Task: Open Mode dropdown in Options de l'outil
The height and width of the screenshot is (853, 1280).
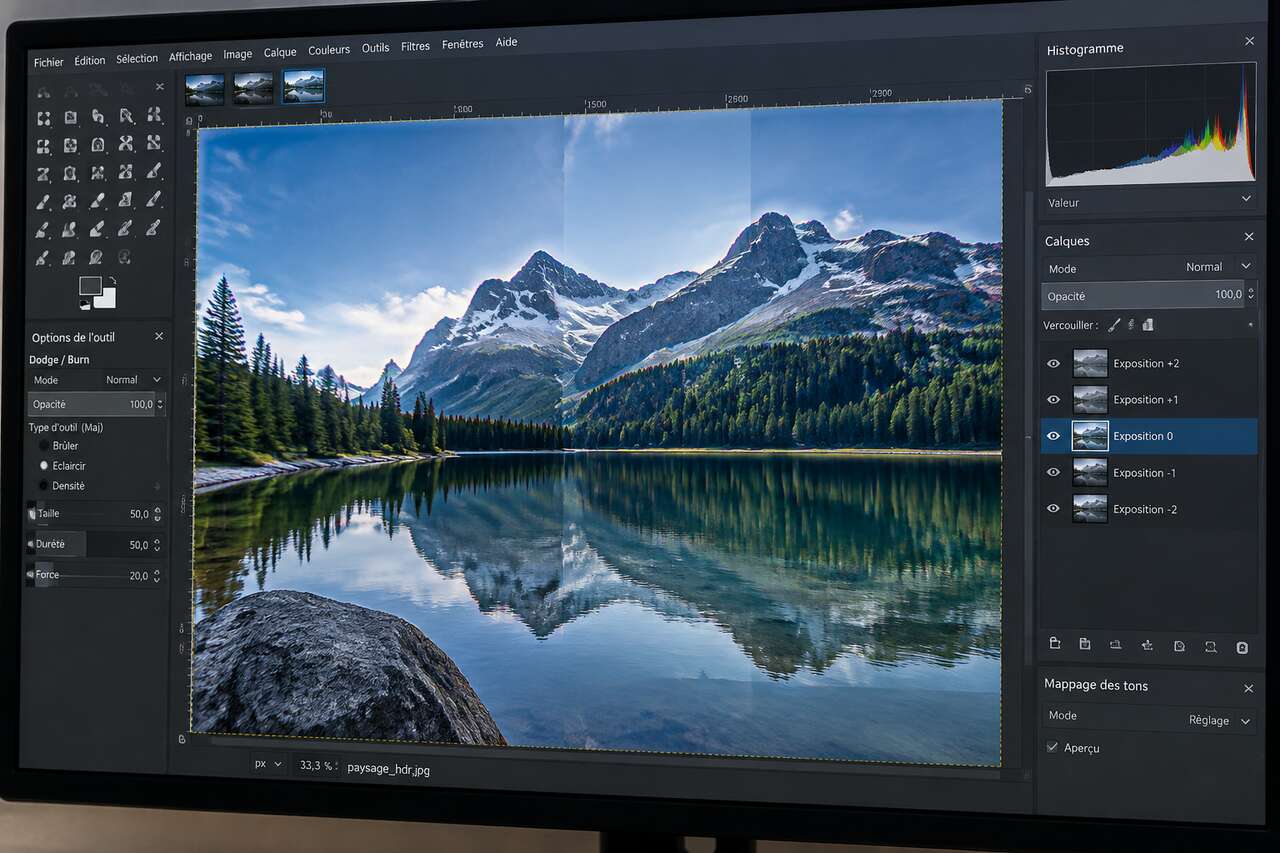Action: pos(96,380)
